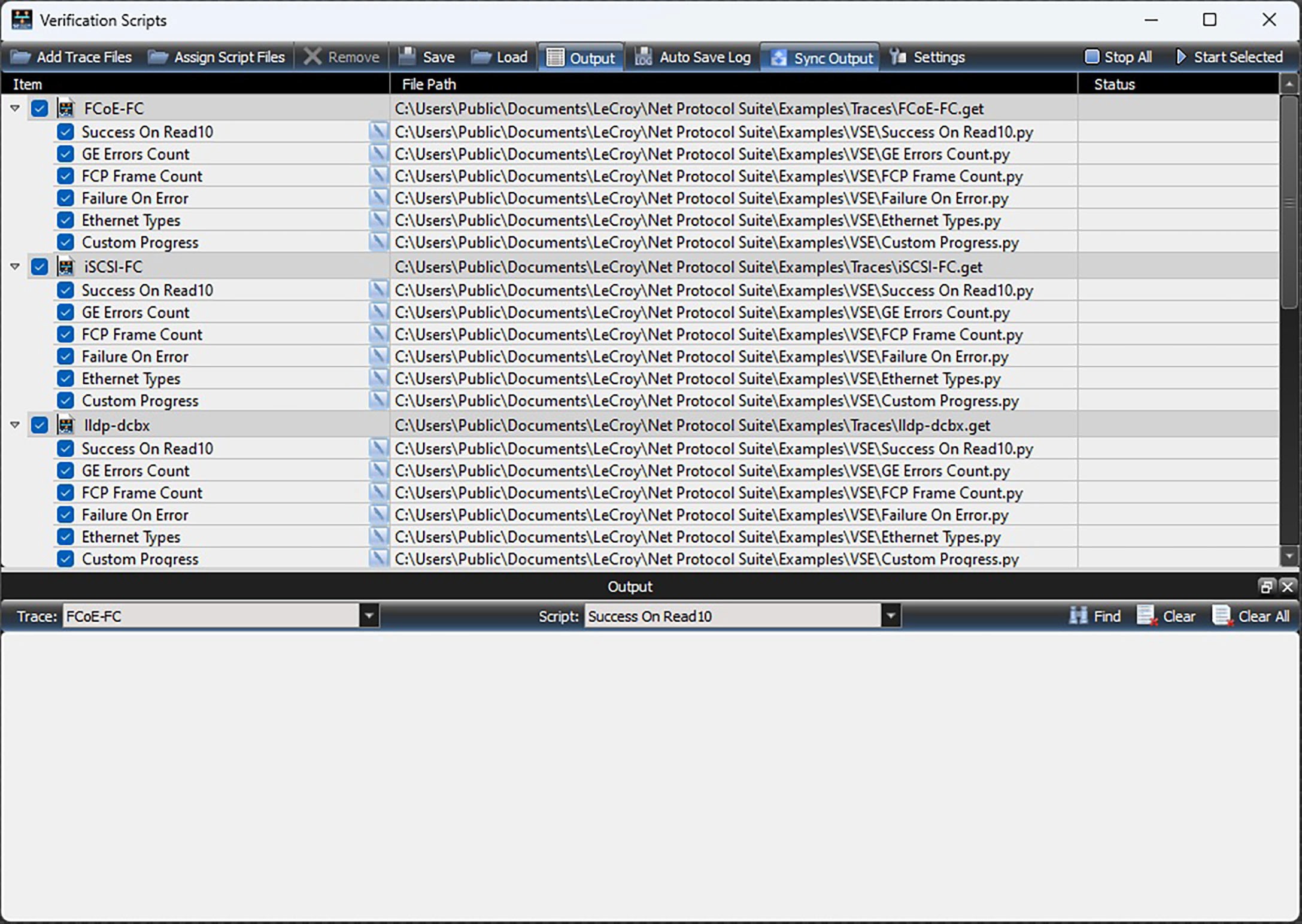Click Add Trace Files label
Image resolution: width=1302 pixels, height=924 pixels.
point(84,57)
